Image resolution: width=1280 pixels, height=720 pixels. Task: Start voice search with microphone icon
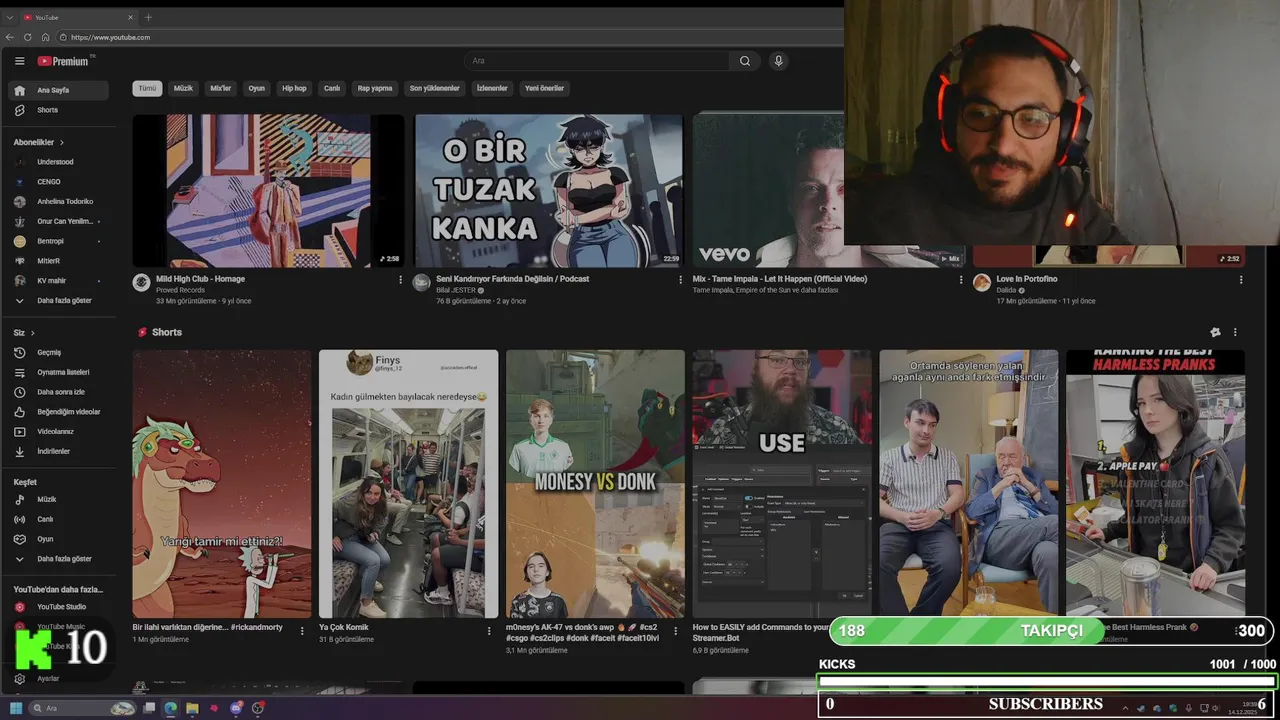click(778, 61)
